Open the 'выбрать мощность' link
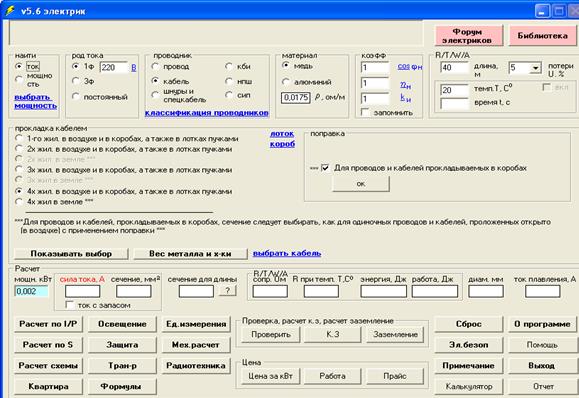579x398 pixels. [35, 101]
